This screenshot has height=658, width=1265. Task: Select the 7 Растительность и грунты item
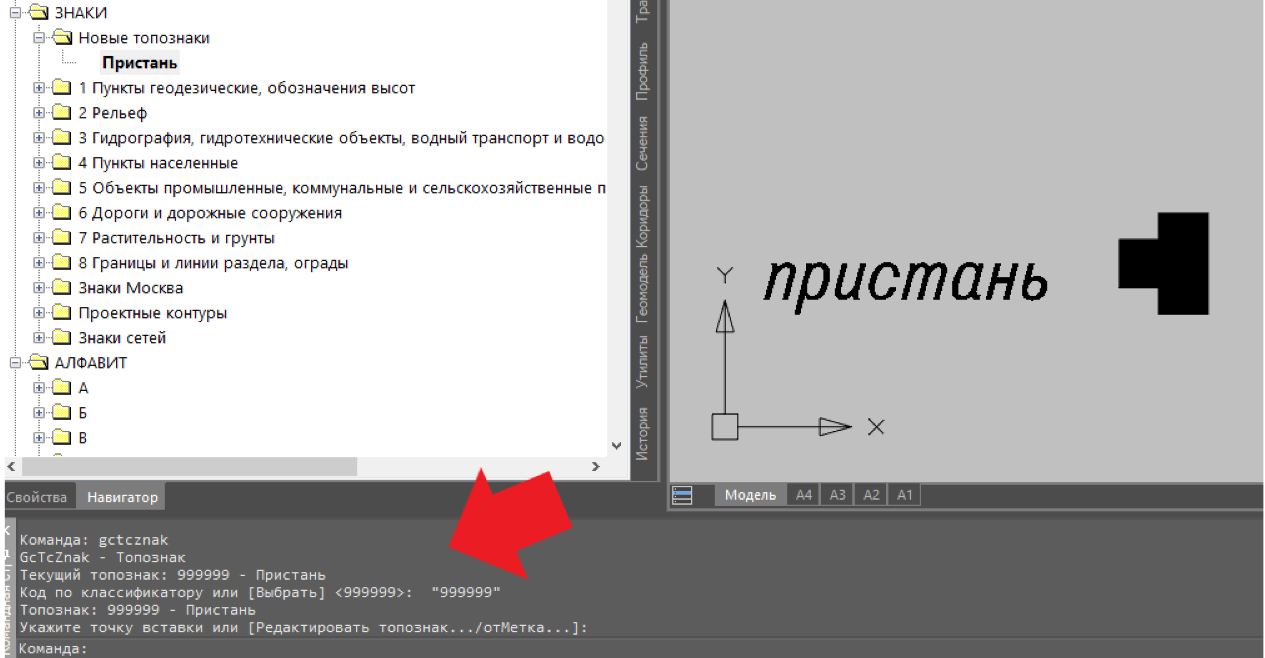click(176, 238)
